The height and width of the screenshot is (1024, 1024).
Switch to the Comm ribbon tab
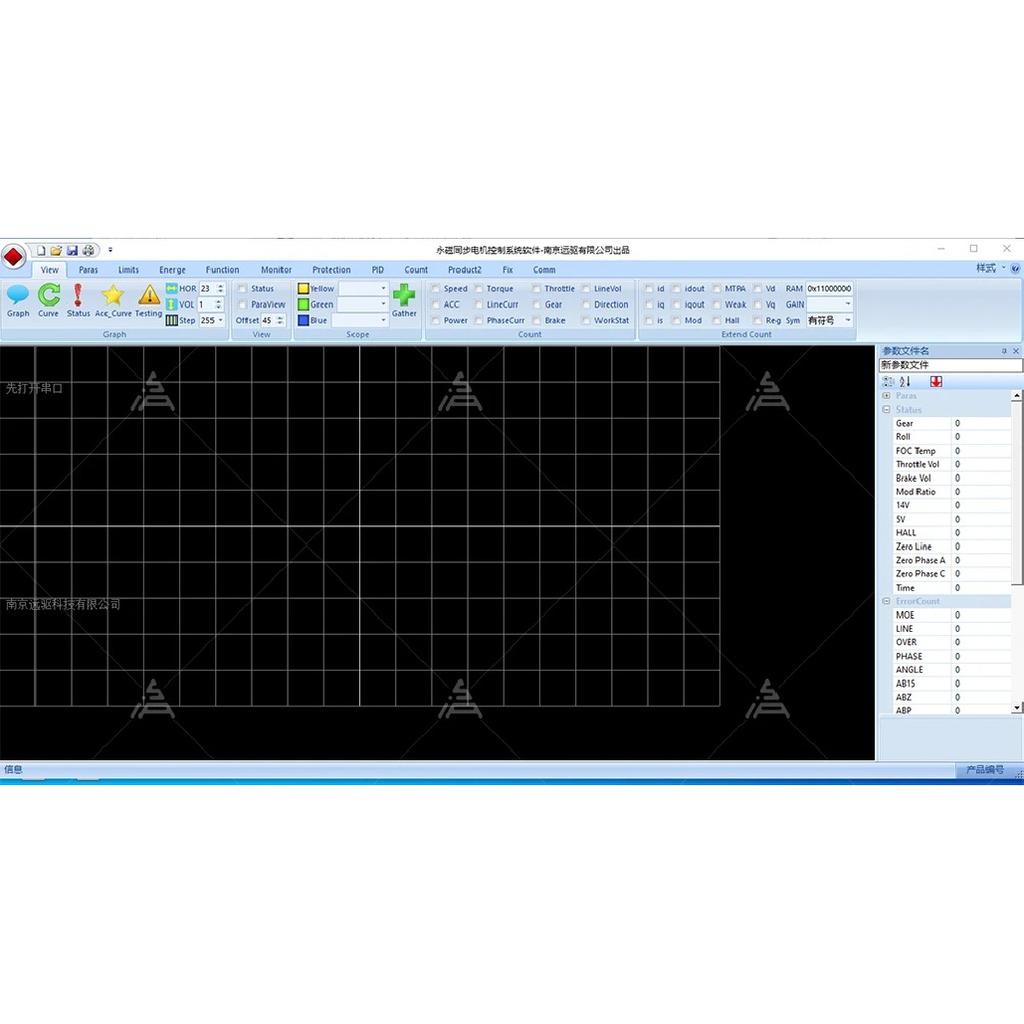point(544,270)
